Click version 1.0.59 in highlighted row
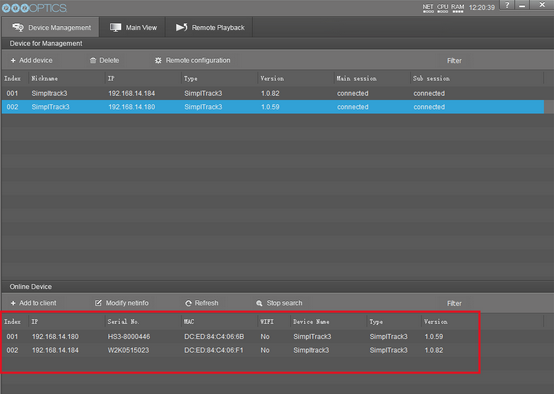554x394 pixels. (270, 107)
